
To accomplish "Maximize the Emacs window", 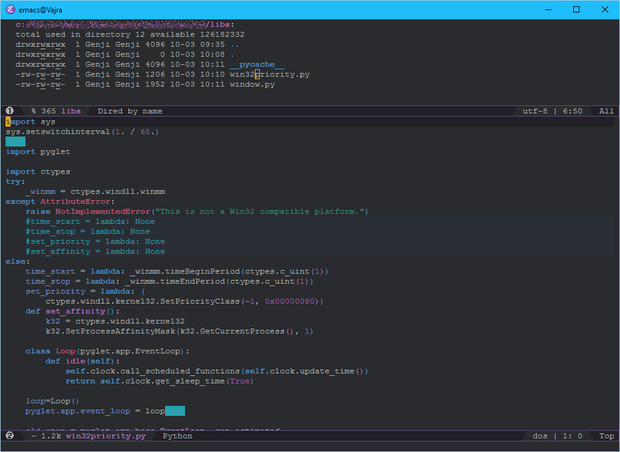I will click(x=576, y=9).
